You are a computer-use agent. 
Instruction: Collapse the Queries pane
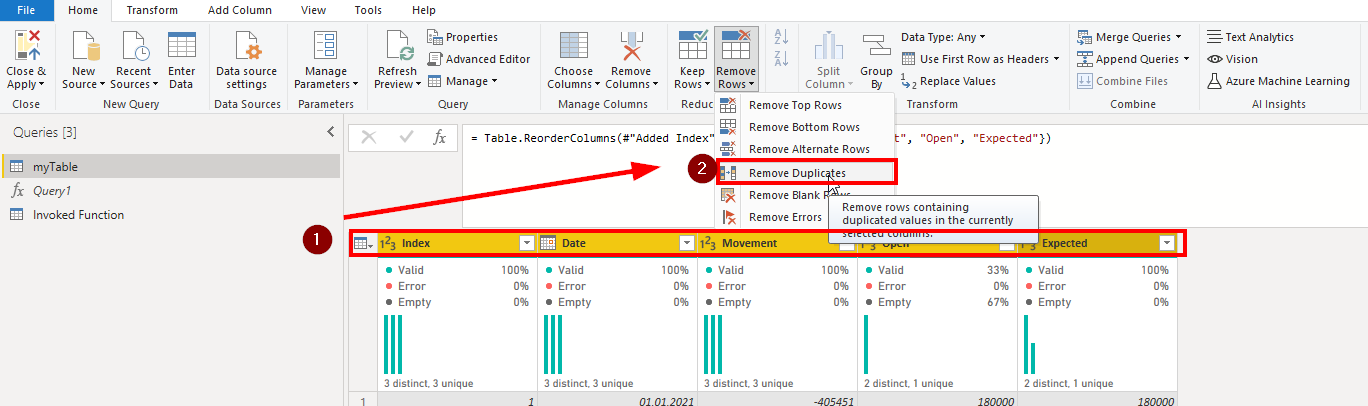click(331, 132)
